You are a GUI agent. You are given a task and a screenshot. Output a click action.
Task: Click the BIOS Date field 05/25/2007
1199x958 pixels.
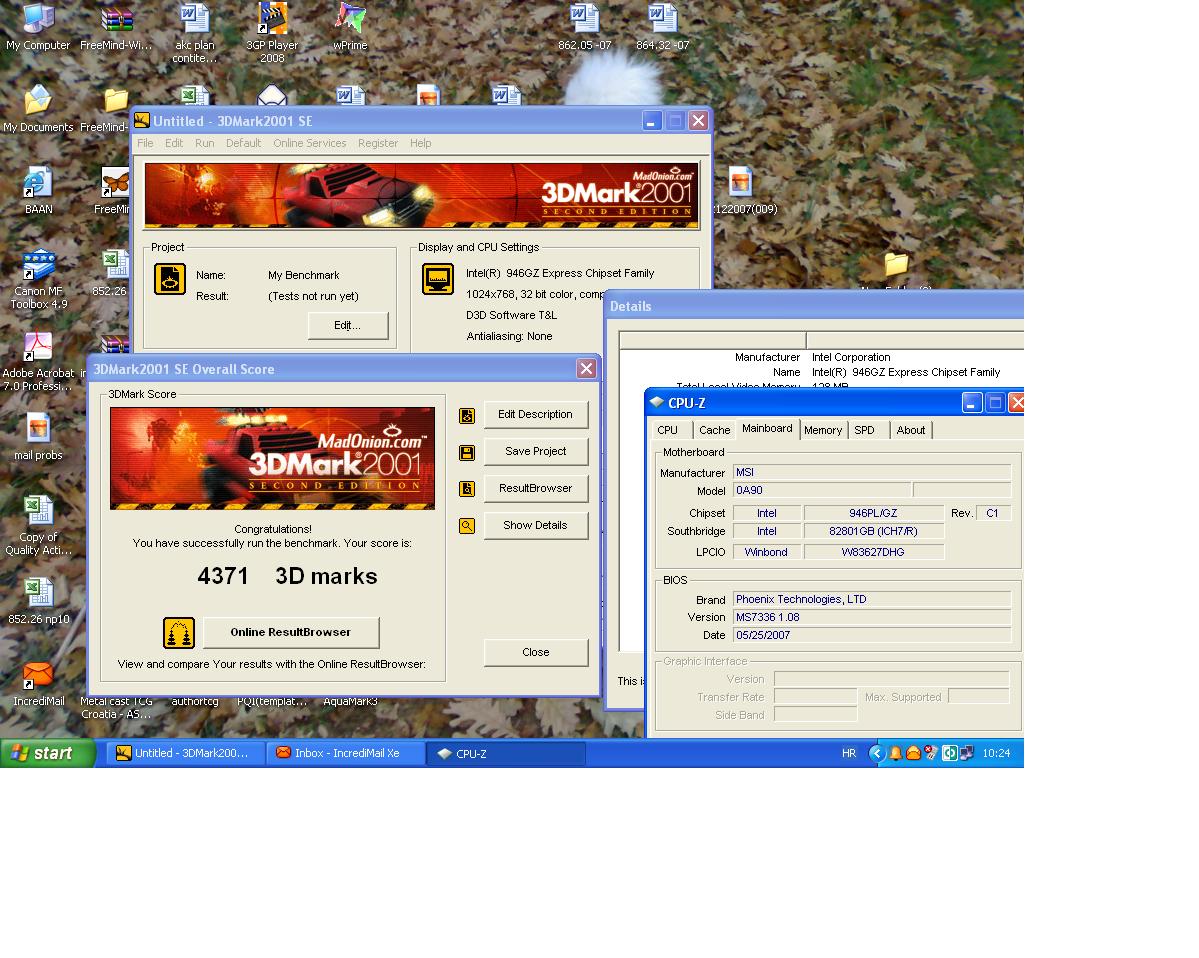tap(872, 635)
